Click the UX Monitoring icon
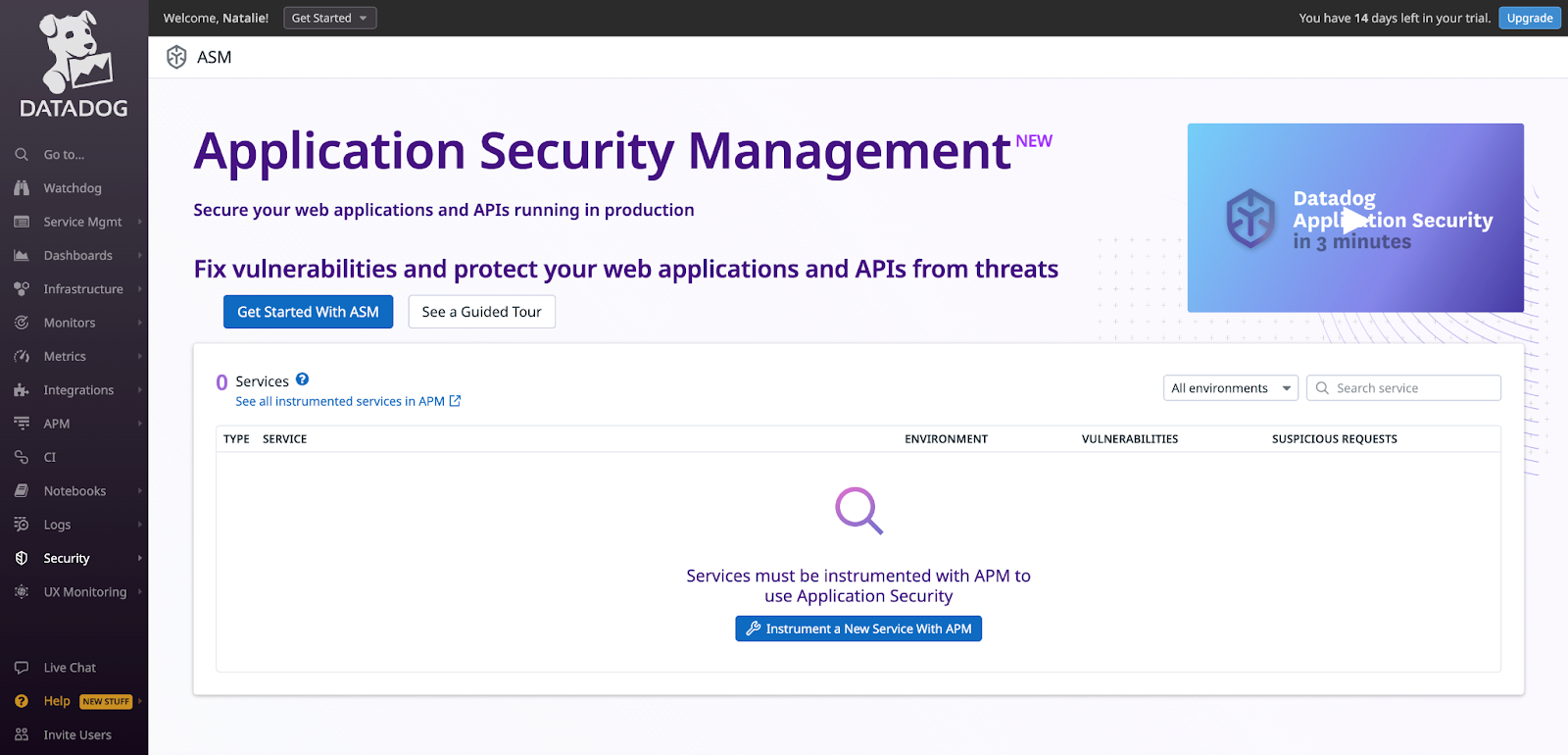 [x=22, y=592]
